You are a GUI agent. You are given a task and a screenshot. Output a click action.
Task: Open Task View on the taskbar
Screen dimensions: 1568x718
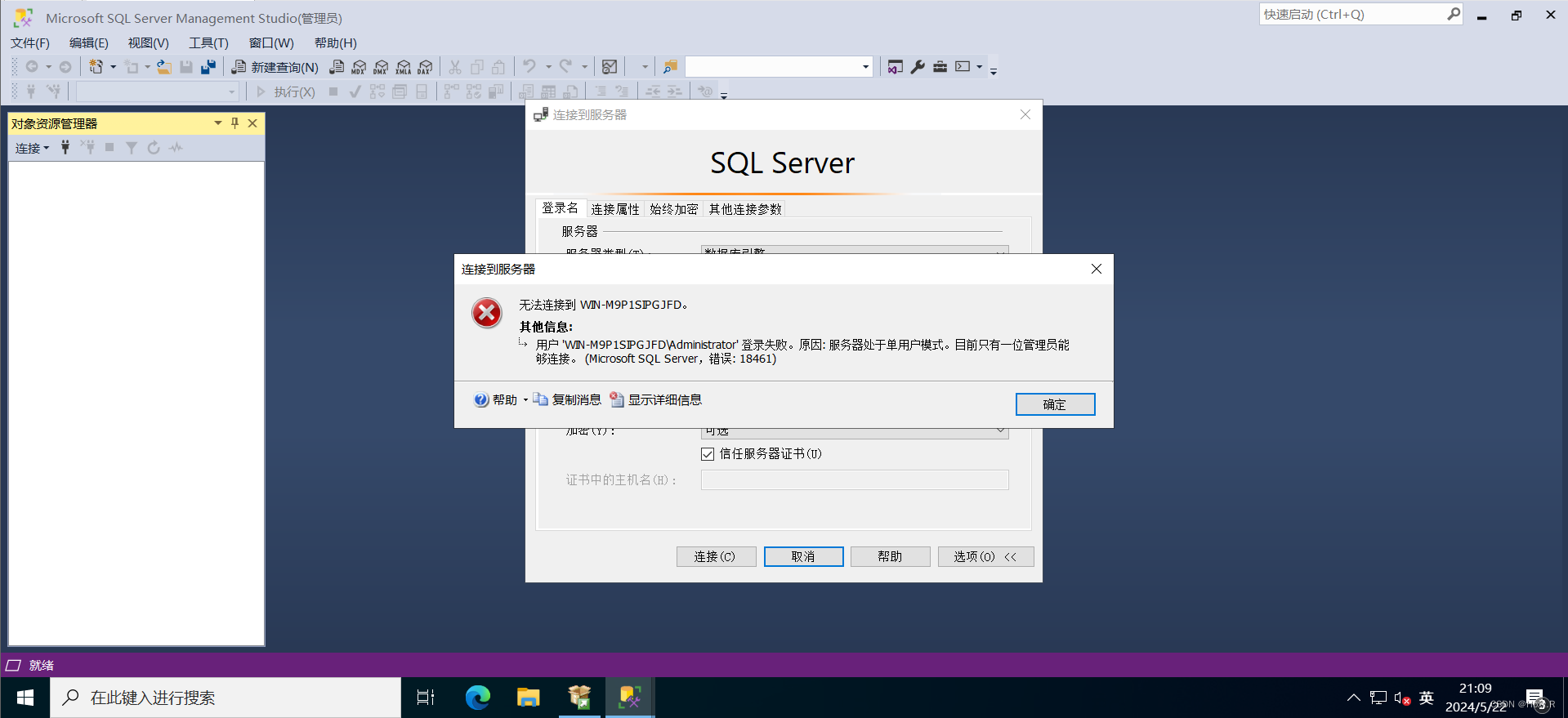pyautogui.click(x=426, y=698)
